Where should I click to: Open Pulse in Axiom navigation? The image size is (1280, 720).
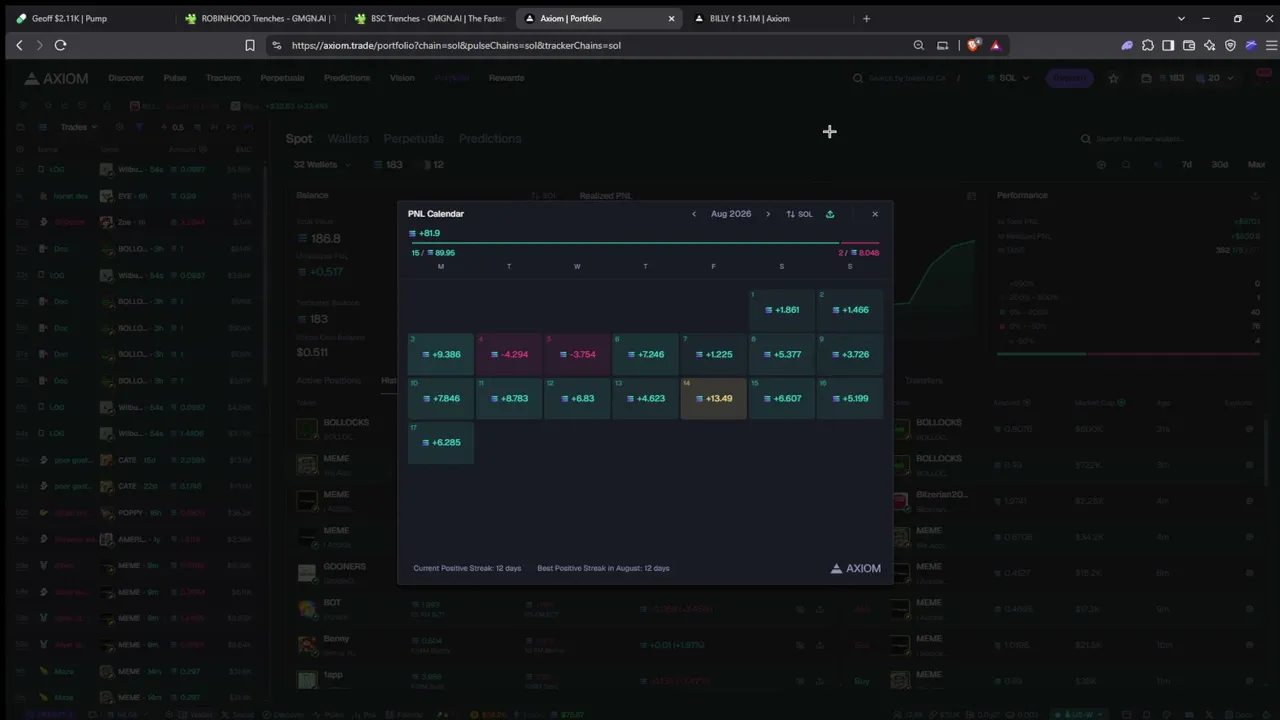tap(175, 78)
